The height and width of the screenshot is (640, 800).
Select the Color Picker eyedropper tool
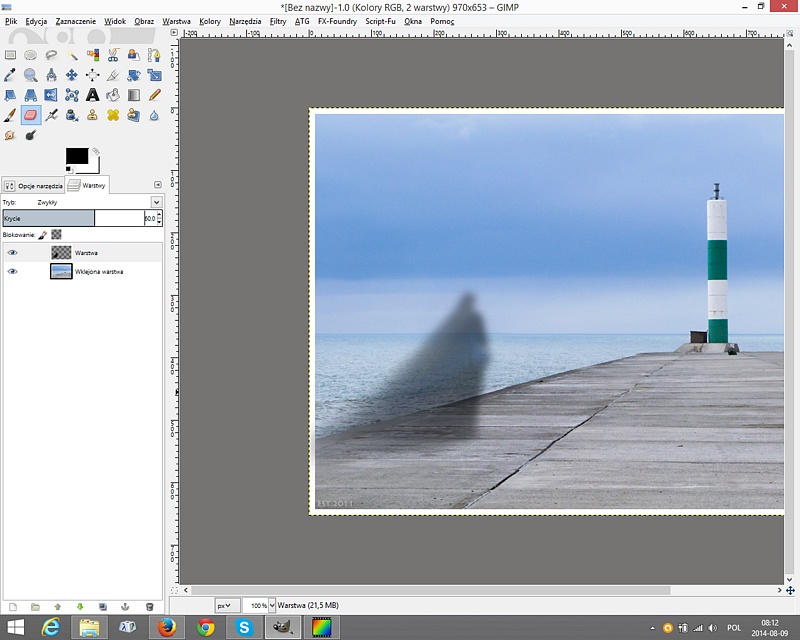click(10, 75)
